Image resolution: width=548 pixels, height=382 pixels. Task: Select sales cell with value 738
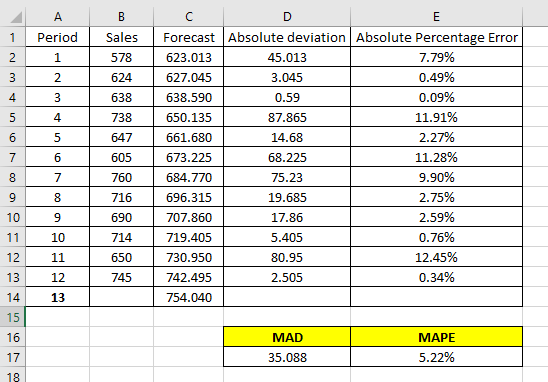pos(121,117)
